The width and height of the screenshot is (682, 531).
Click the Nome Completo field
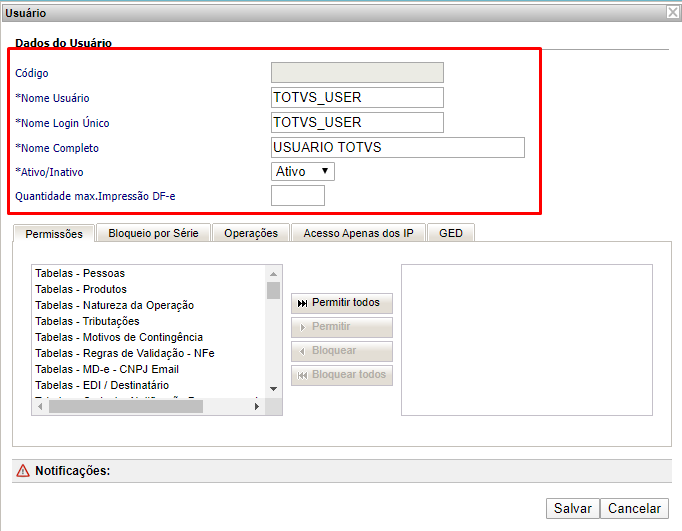tap(398, 147)
